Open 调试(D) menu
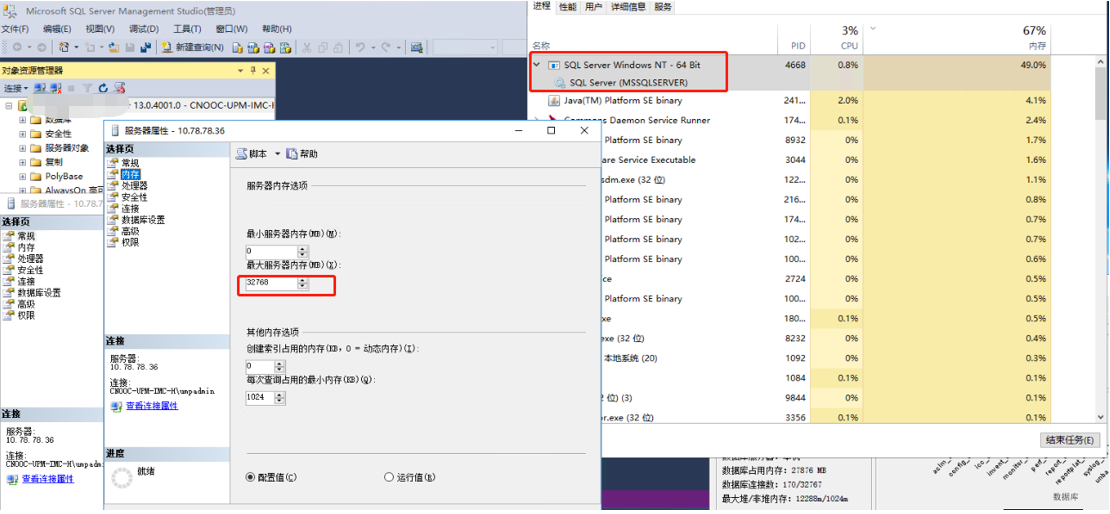This screenshot has width=1110, height=514. click(x=144, y=29)
